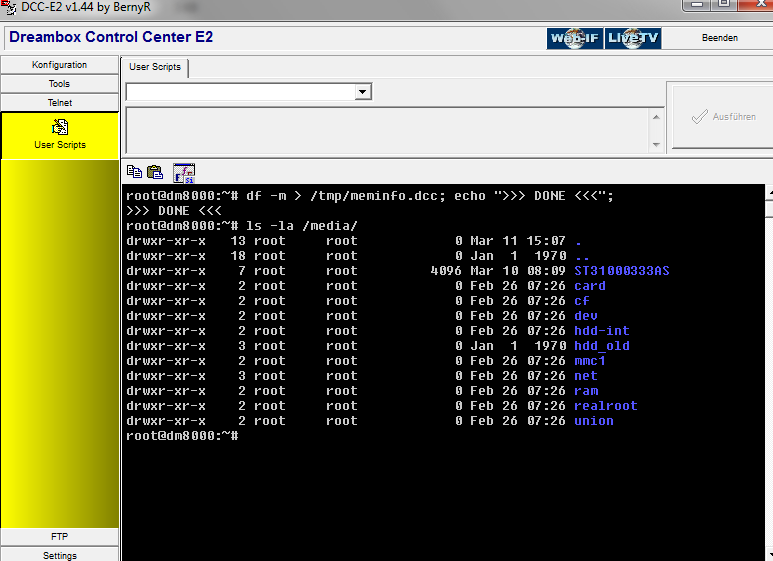Click the paste clipboard icon

(x=155, y=172)
